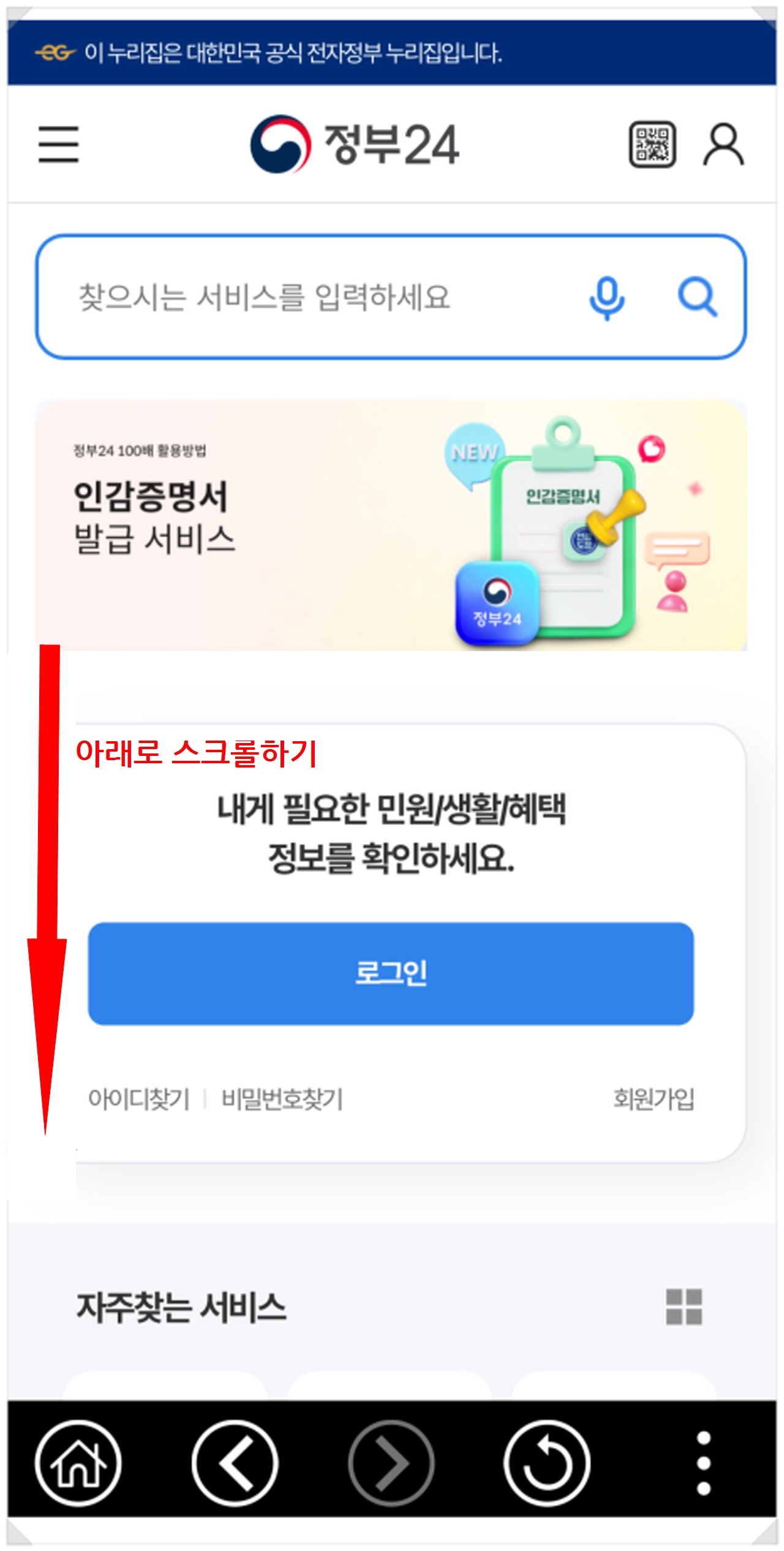784x1551 pixels.
Task: Tap the 자주찾는 서비스 heading
Action: 181,1307
